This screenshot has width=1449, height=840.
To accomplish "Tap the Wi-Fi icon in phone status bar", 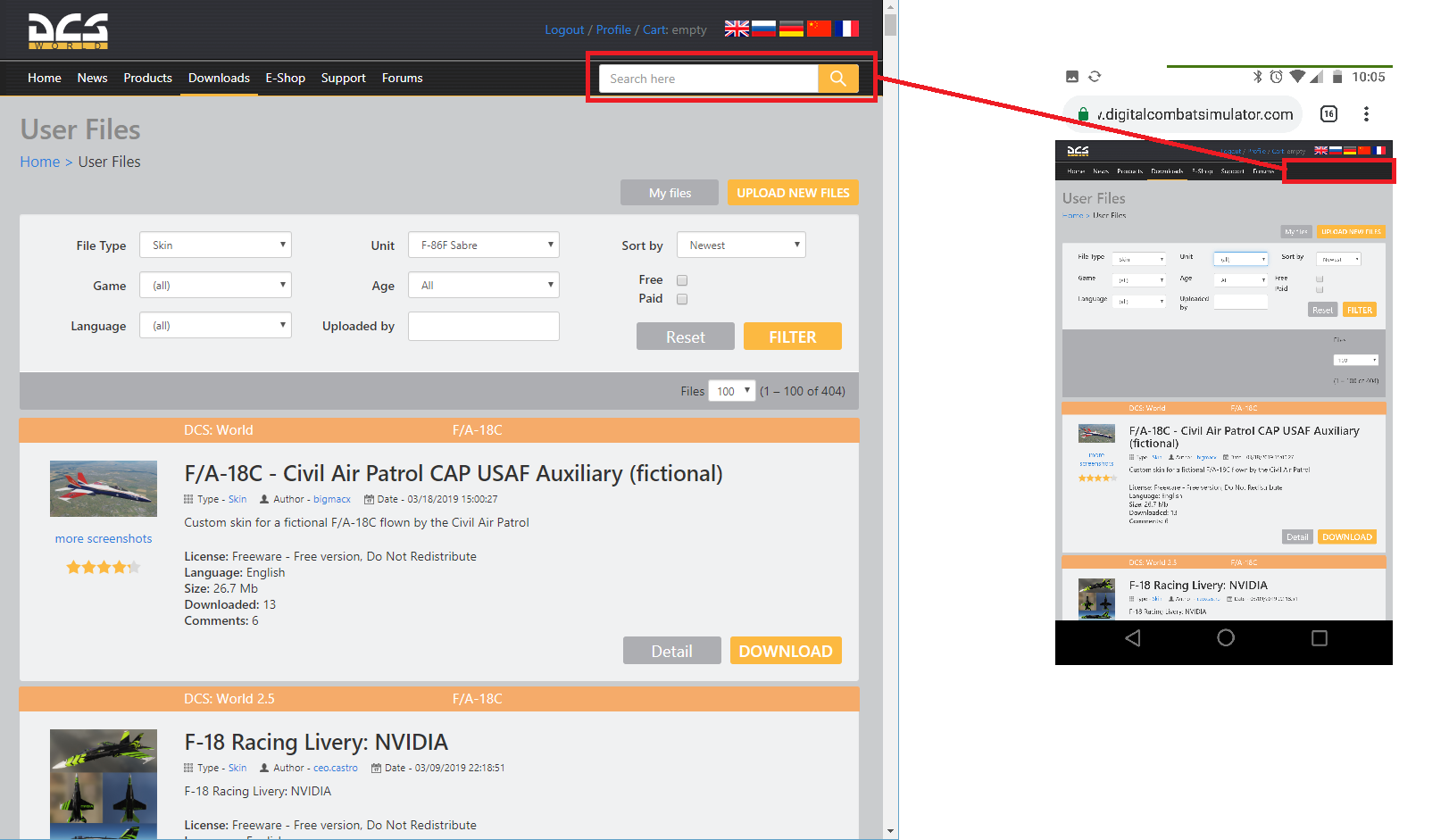I will click(x=1297, y=77).
